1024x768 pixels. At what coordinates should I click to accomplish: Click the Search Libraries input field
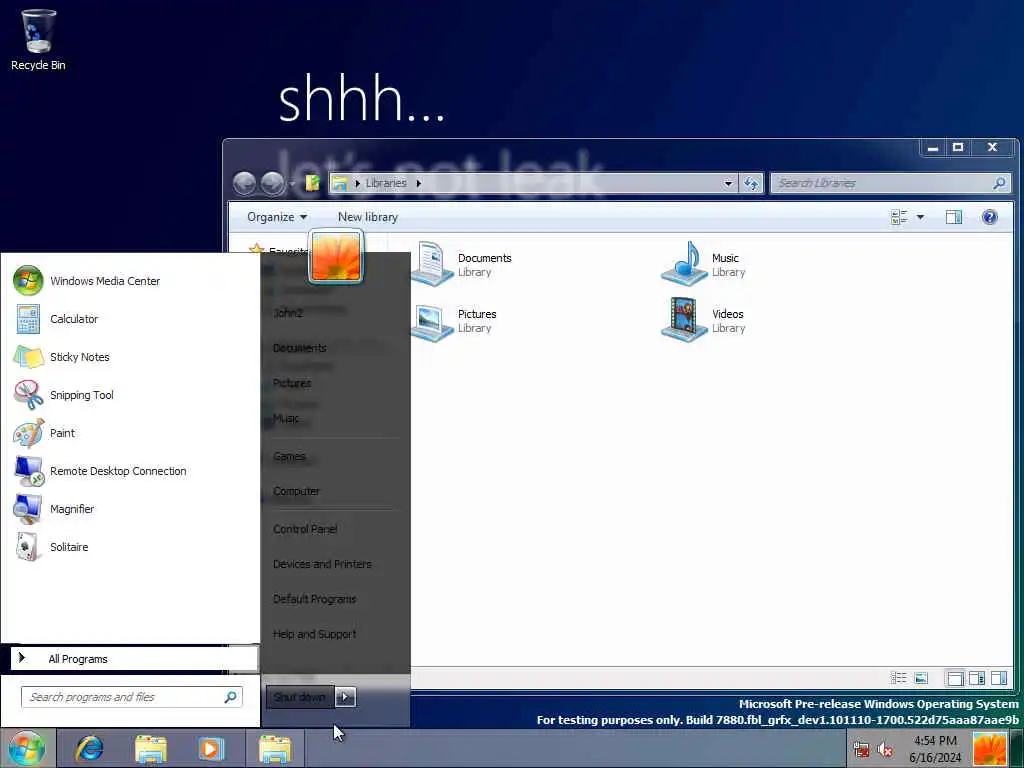tap(891, 184)
